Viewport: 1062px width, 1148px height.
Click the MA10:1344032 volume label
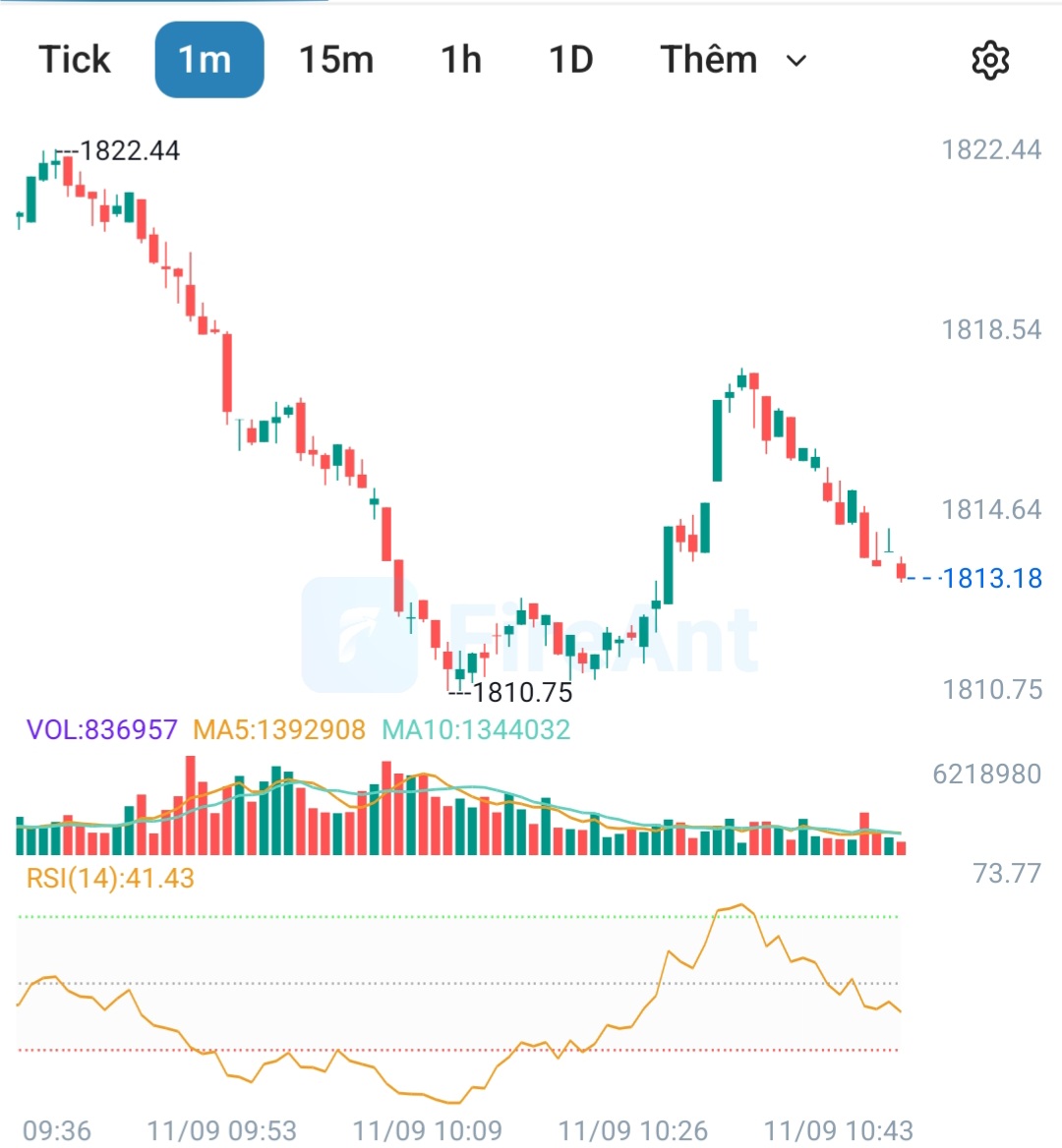[x=476, y=730]
